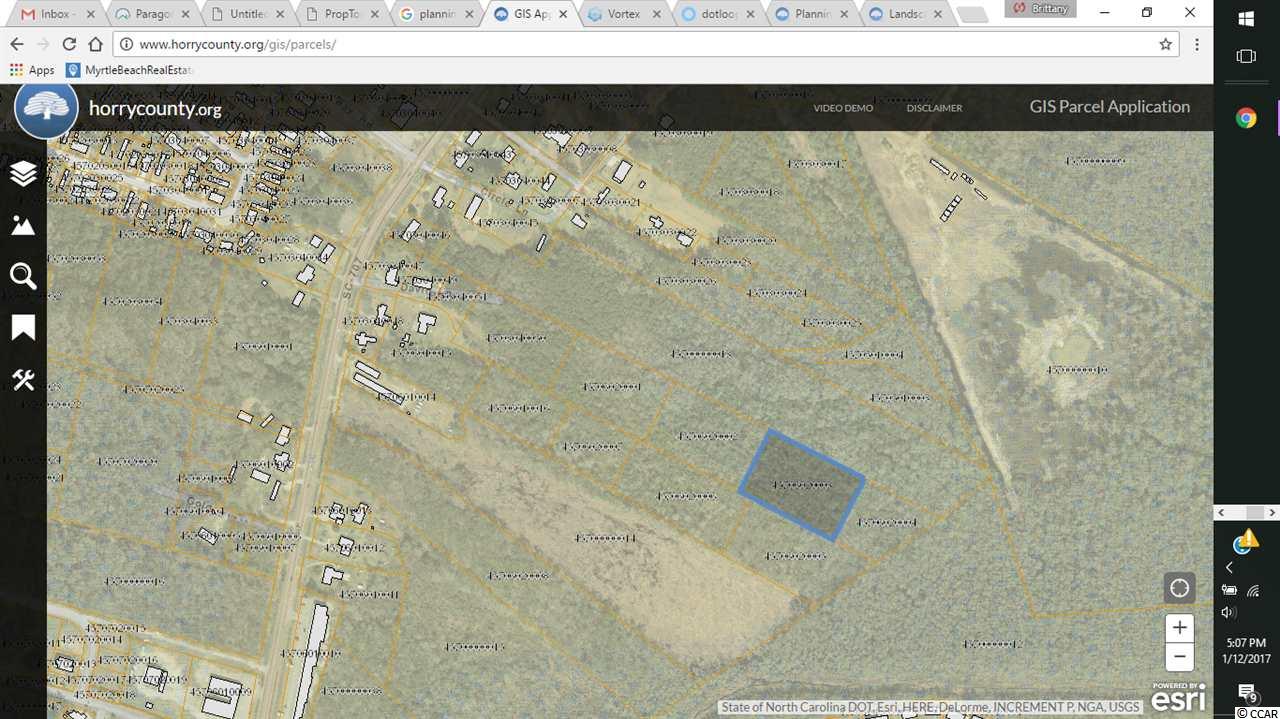The image size is (1280, 719).
Task: Bookmark this page with the star icon
Action: point(1165,45)
